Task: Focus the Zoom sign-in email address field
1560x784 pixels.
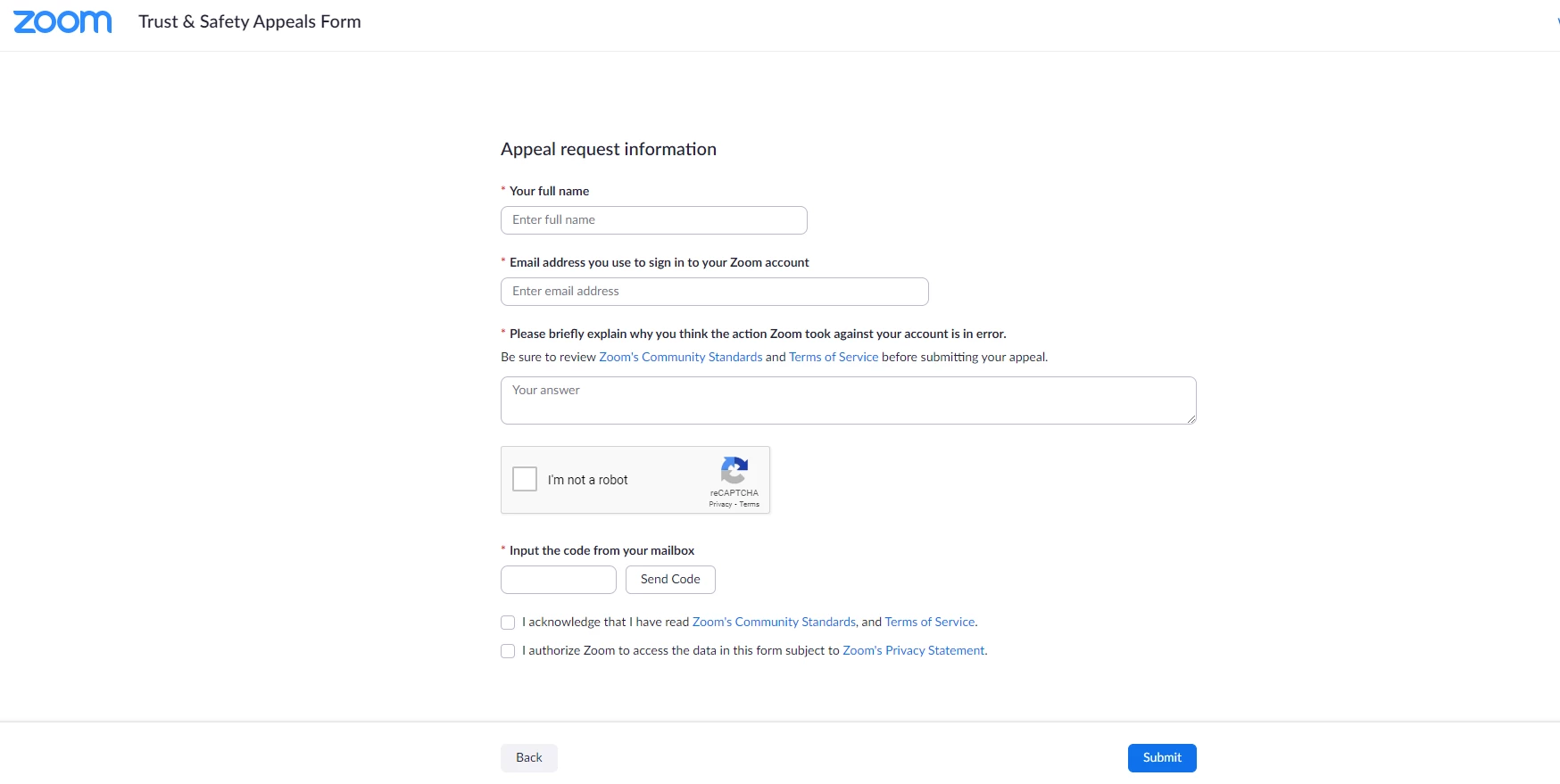Action: pos(715,292)
